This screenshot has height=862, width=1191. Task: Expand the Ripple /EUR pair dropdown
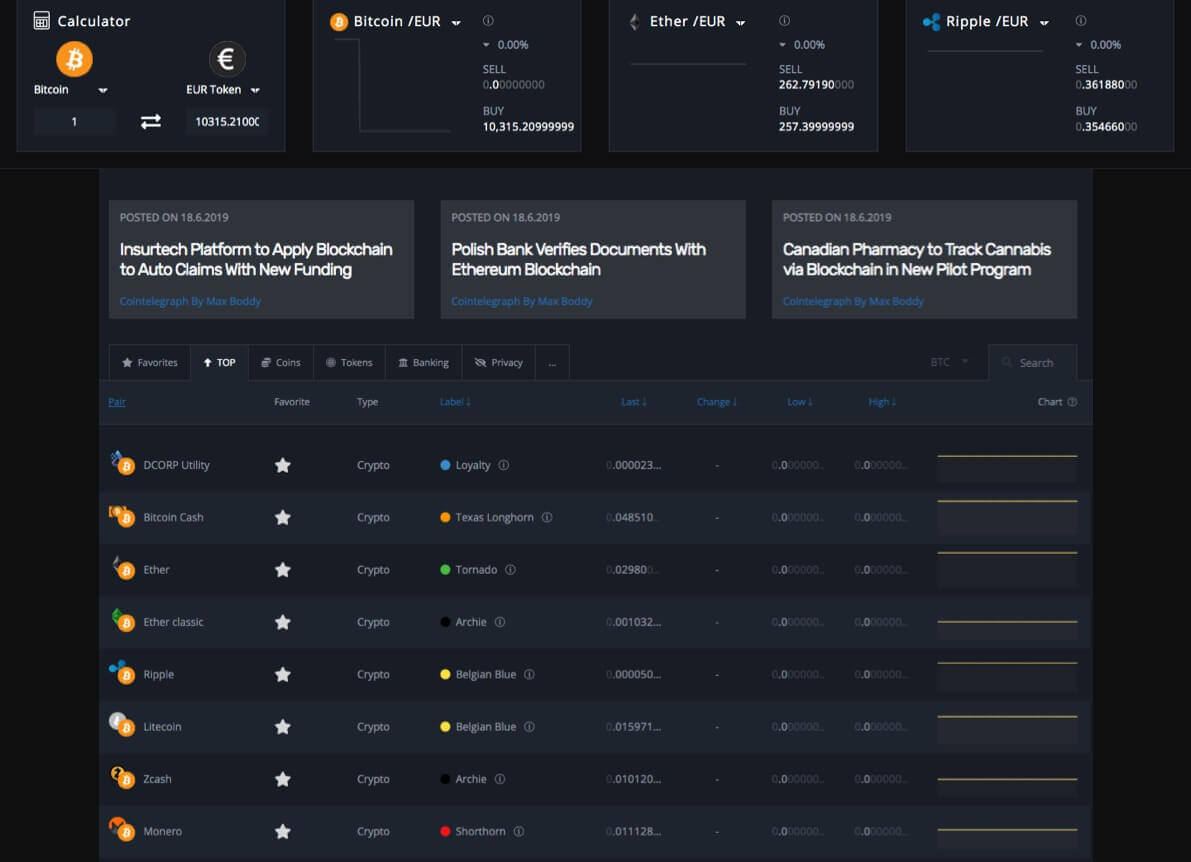click(x=1044, y=23)
